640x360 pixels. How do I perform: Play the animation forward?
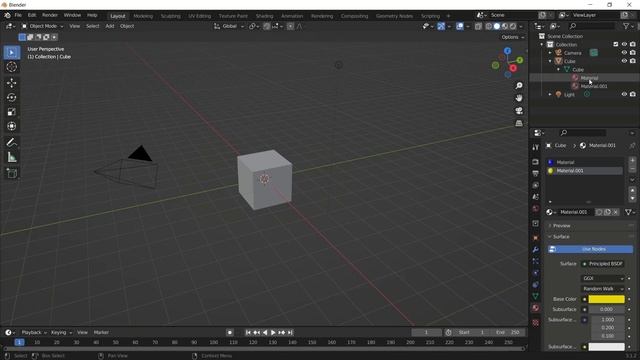click(x=273, y=333)
